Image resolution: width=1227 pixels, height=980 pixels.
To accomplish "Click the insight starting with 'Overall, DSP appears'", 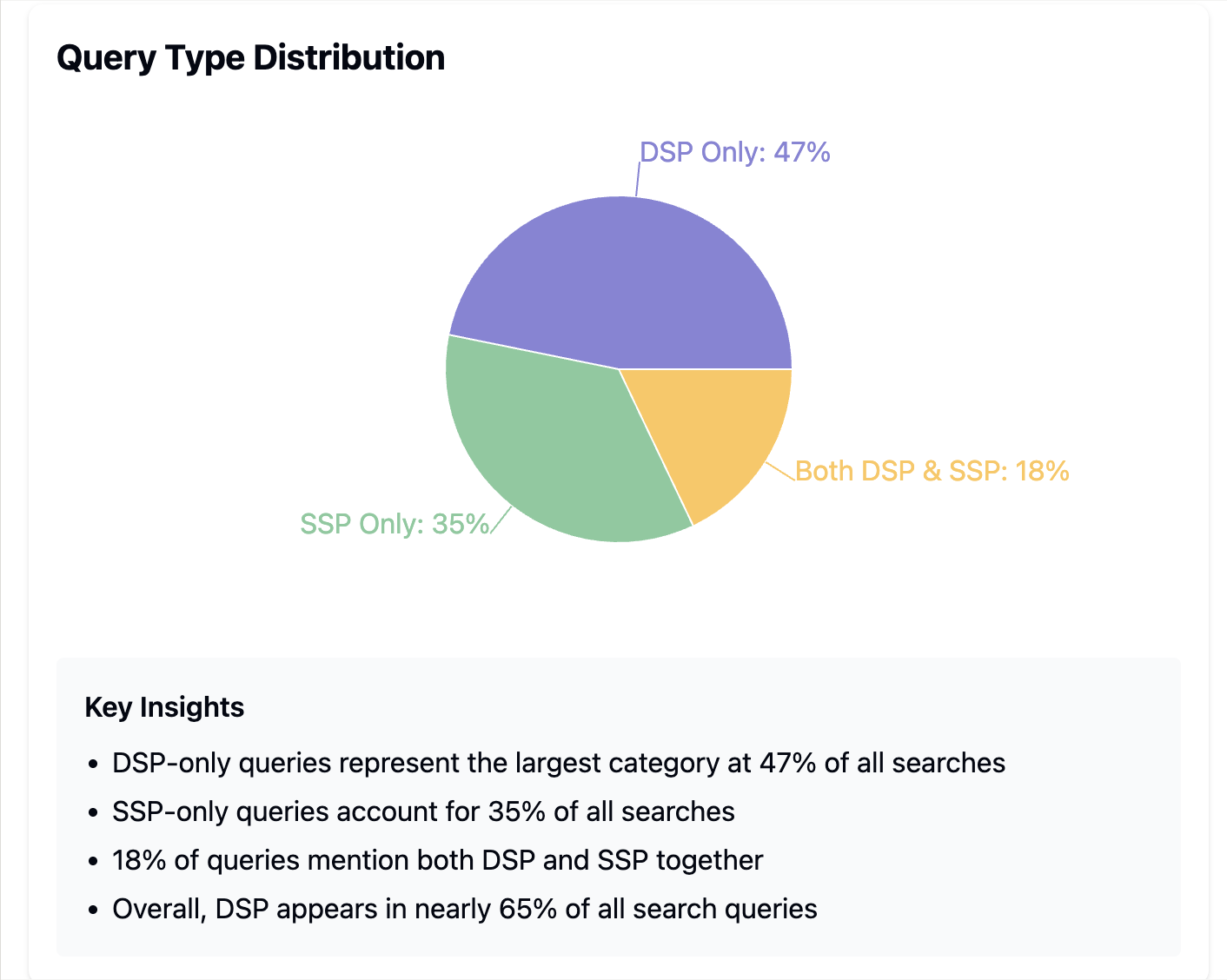I will [x=465, y=910].
